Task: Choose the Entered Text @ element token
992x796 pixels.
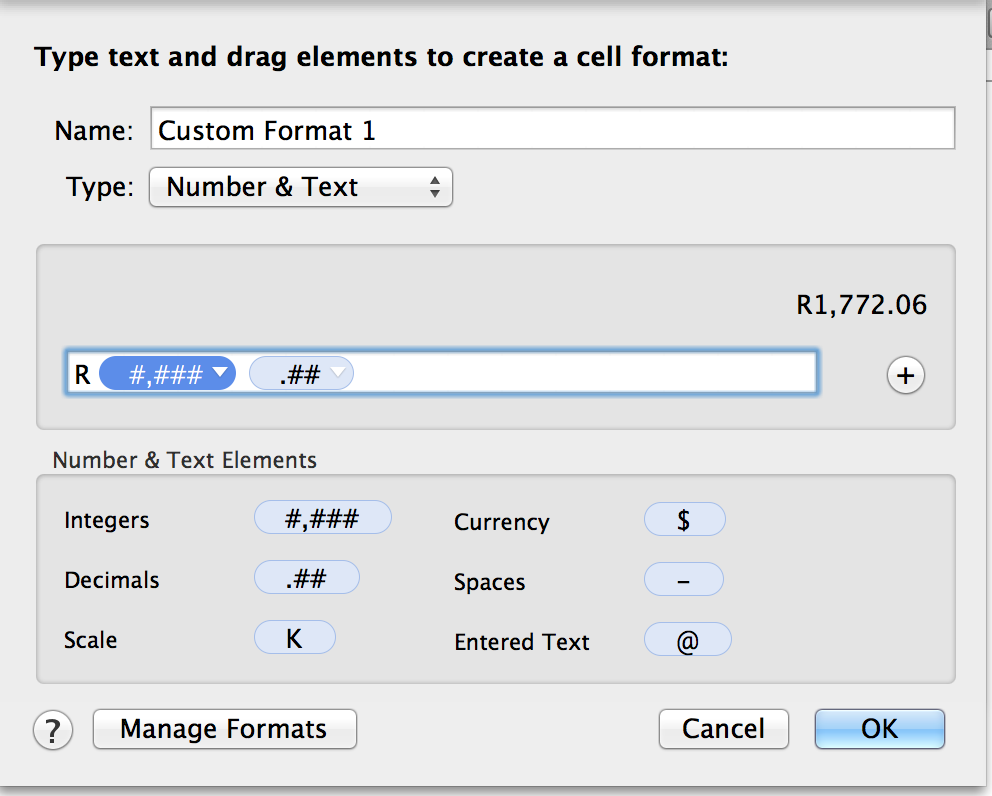Action: coord(687,640)
